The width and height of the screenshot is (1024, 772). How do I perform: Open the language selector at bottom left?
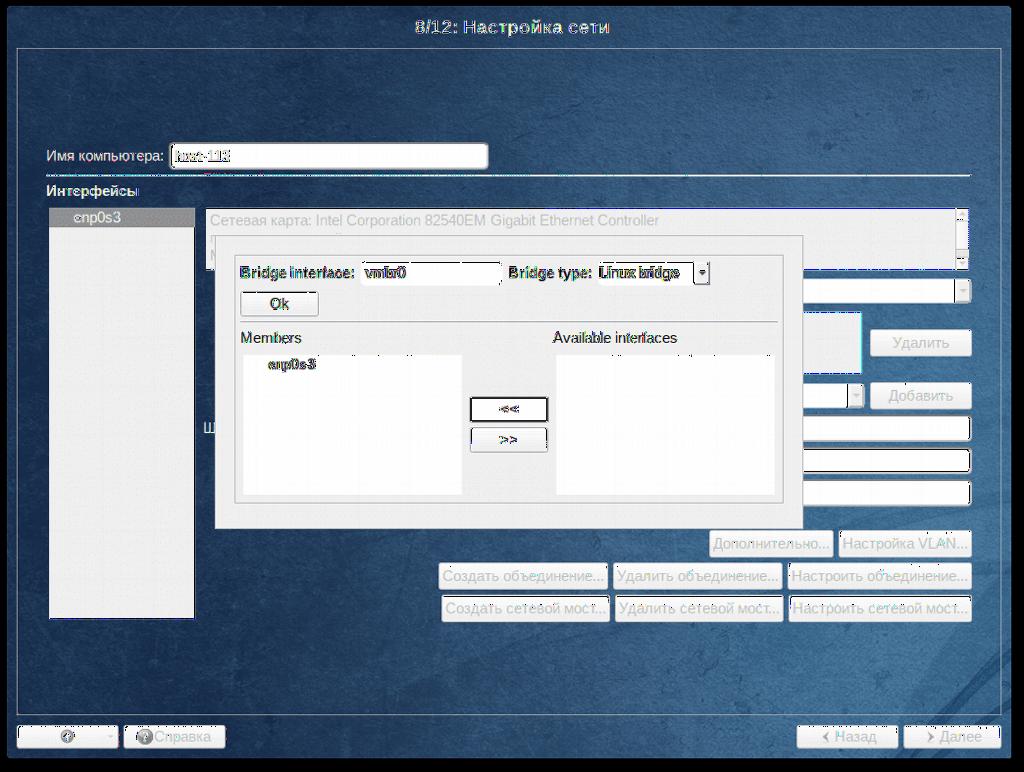tap(67, 737)
